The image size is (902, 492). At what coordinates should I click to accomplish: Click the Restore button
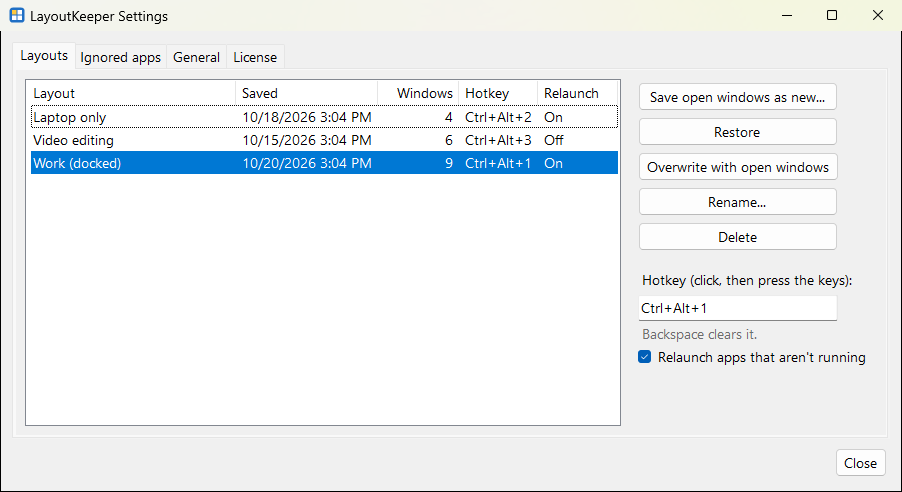click(x=737, y=132)
